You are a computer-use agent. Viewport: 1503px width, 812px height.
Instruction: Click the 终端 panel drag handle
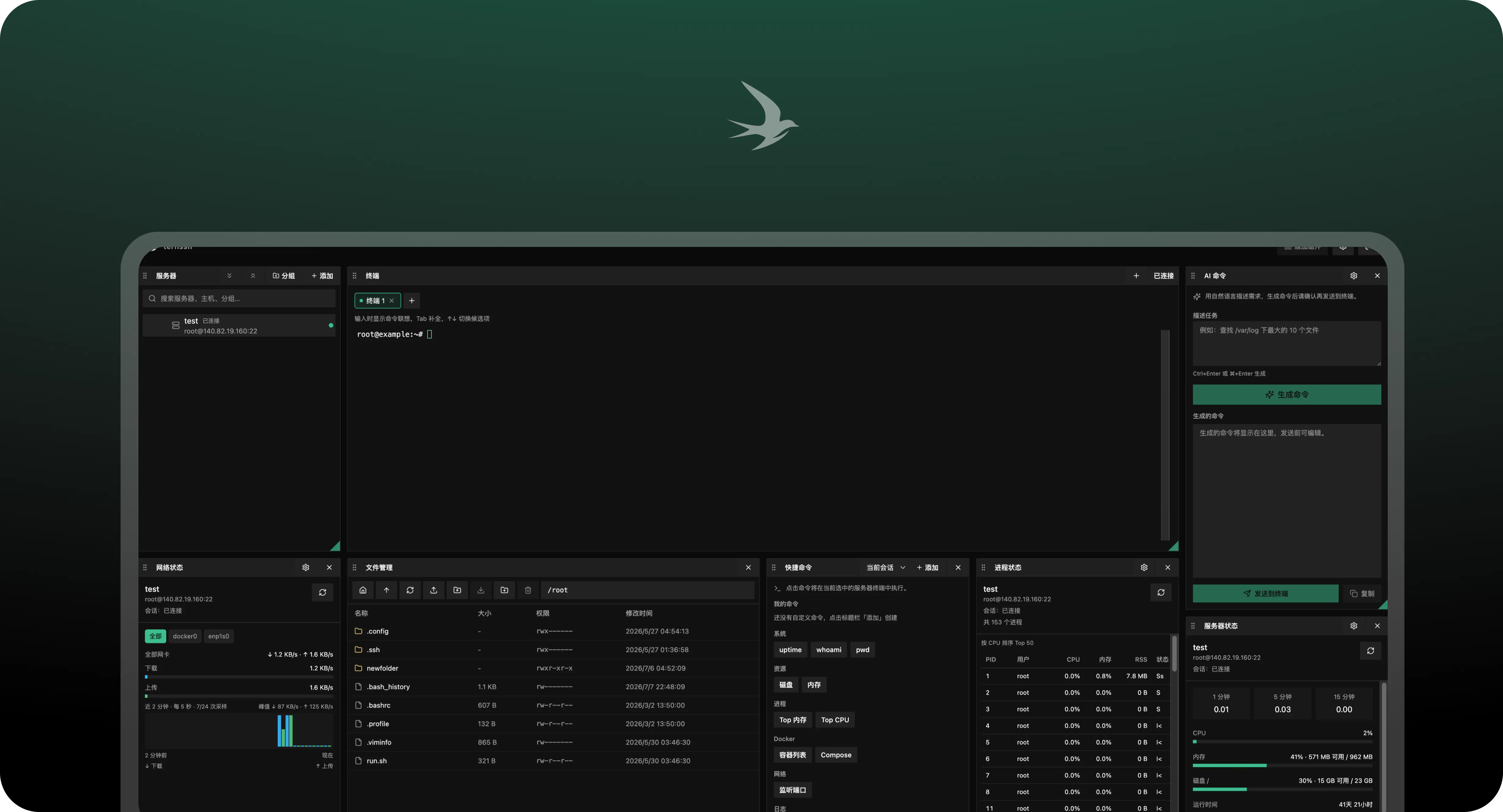click(355, 276)
